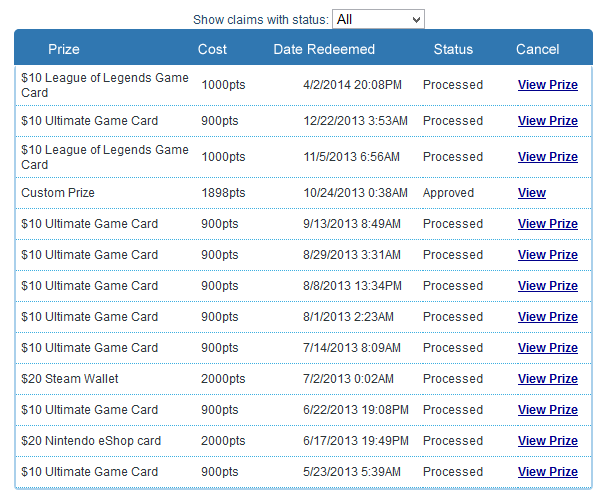Open the claims status dropdown showing All
The image size is (605, 501).
click(x=378, y=19)
